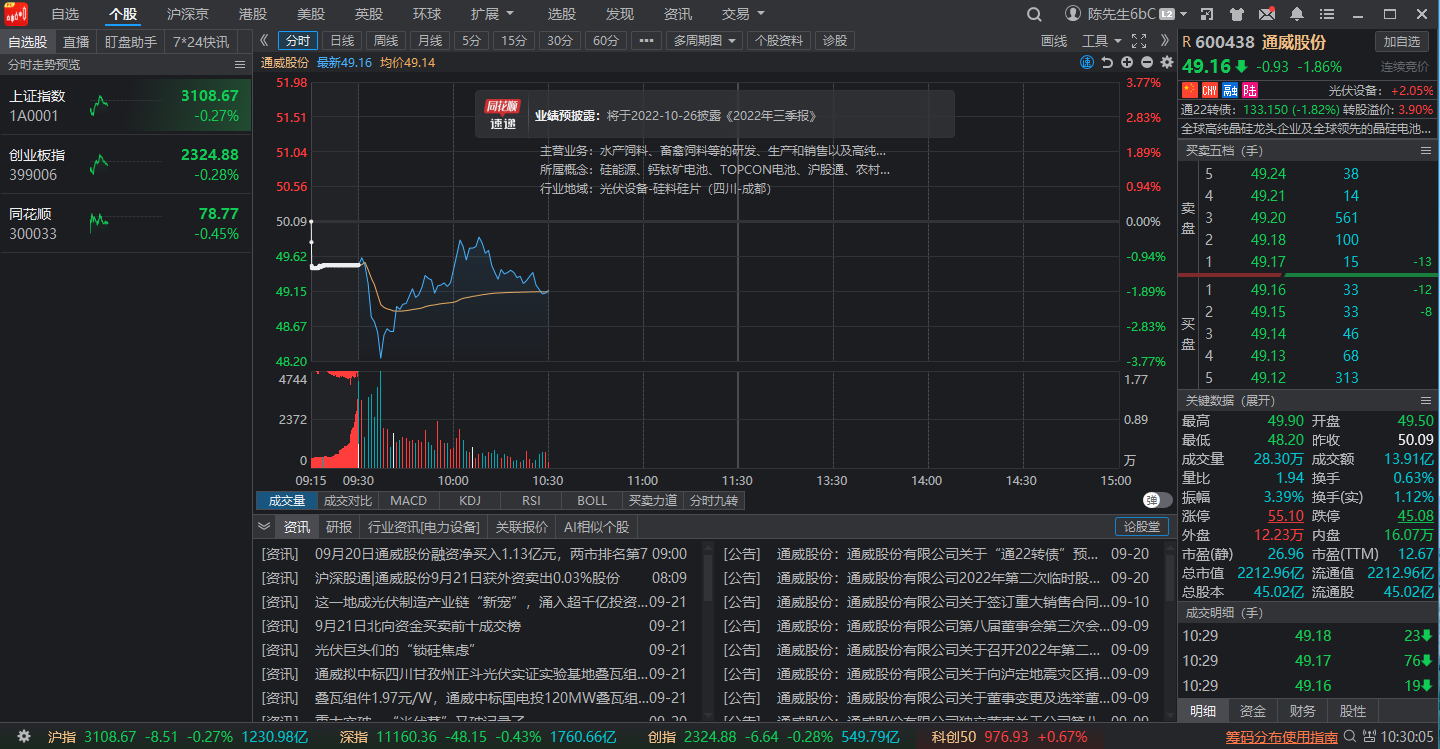Switch to the 7*24快讯 tab
The width and height of the screenshot is (1440, 749).
(x=200, y=42)
